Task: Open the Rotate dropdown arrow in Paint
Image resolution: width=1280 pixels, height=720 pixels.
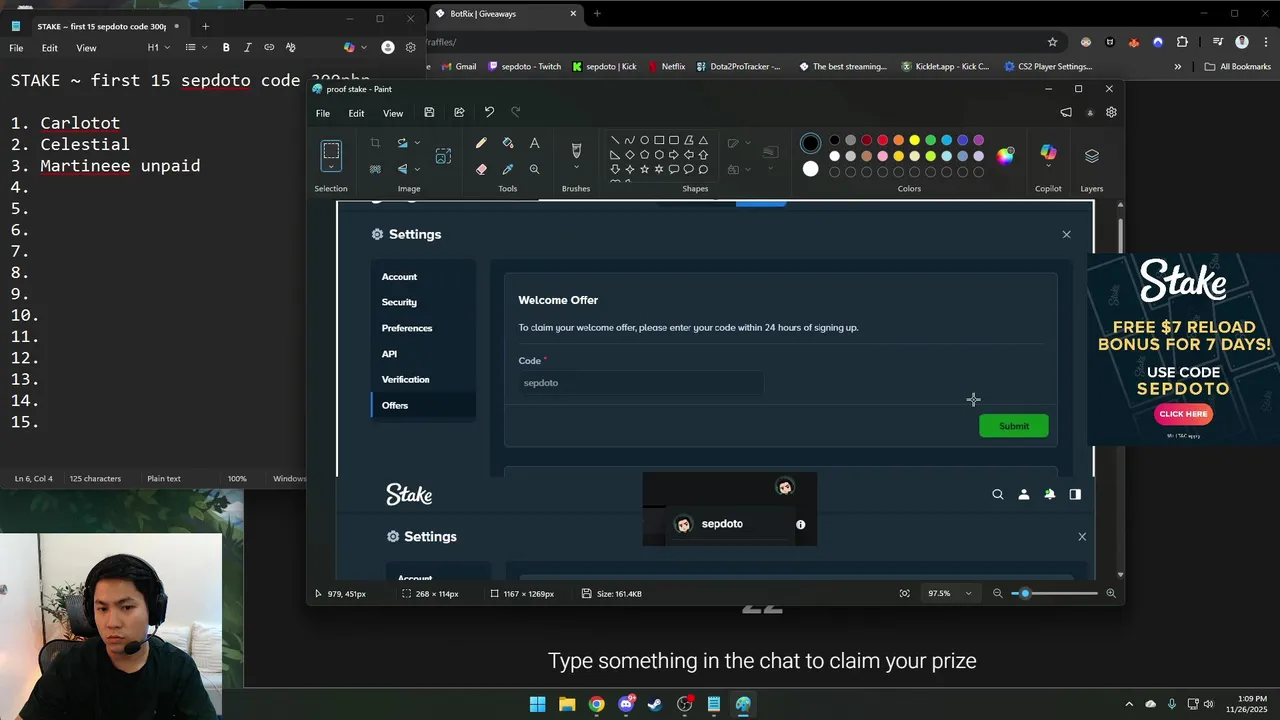Action: 417,143
